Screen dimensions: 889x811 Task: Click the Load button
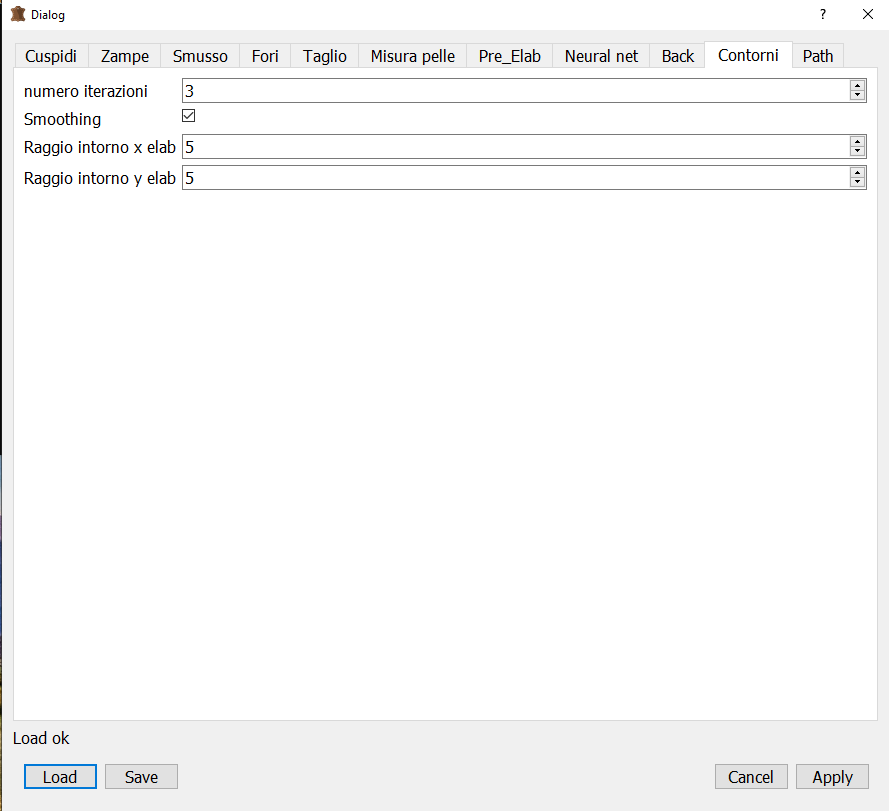pos(60,777)
